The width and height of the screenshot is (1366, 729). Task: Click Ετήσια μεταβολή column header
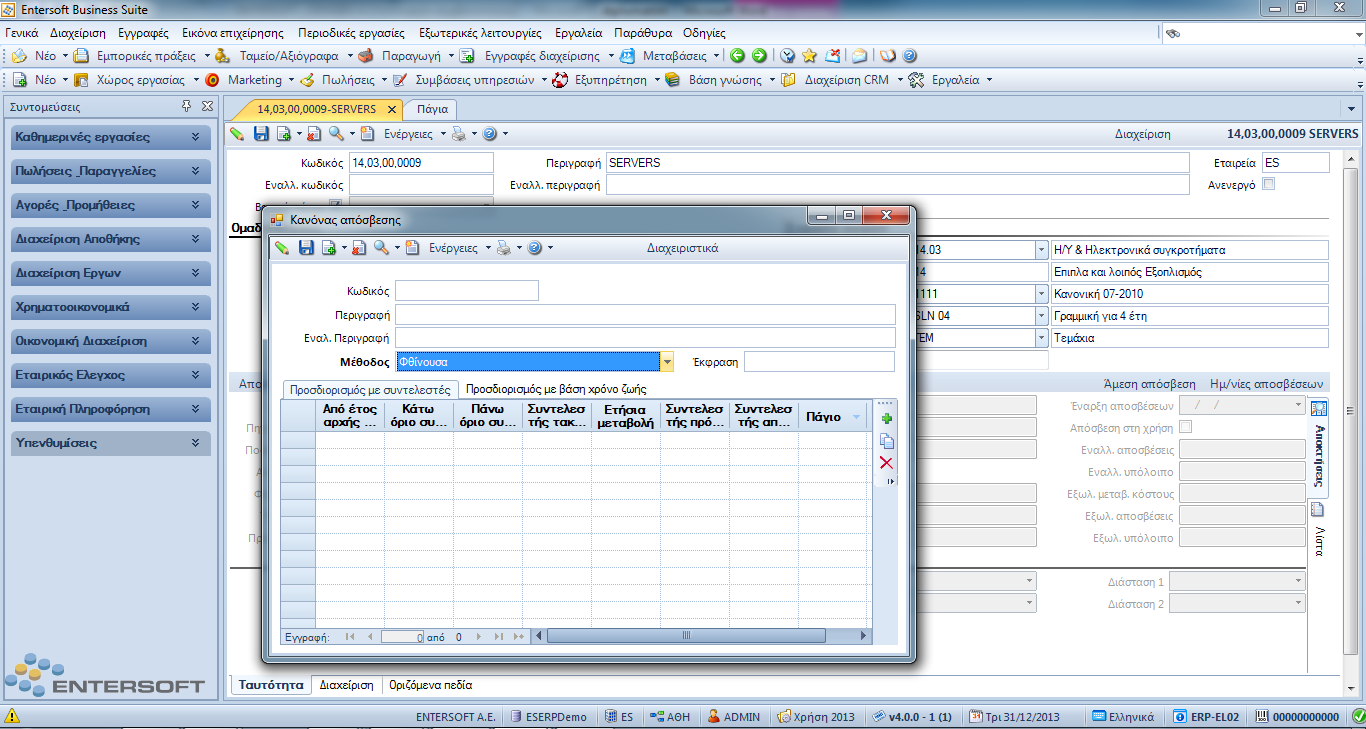[x=625, y=416]
